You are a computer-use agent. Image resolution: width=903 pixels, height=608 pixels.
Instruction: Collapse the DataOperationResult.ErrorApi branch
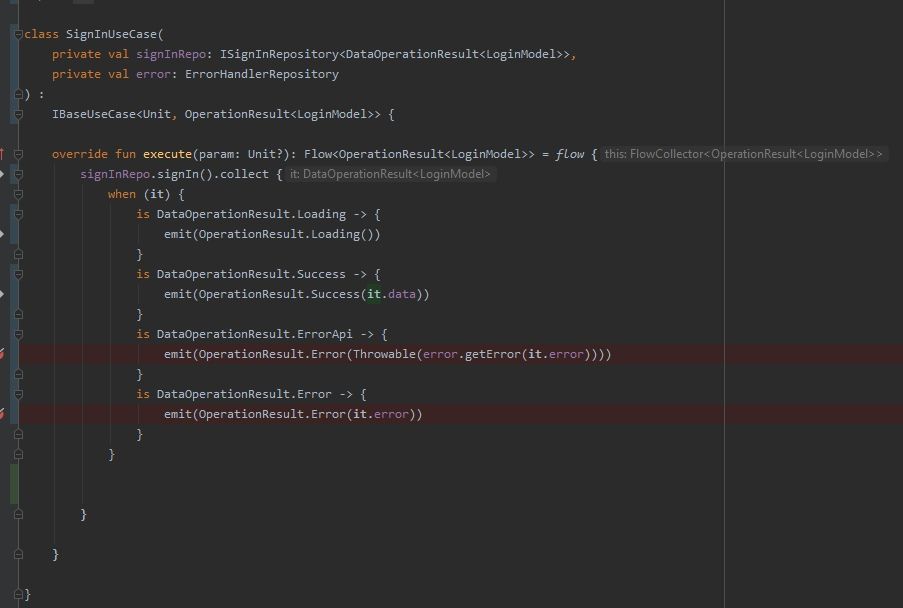pyautogui.click(x=18, y=335)
